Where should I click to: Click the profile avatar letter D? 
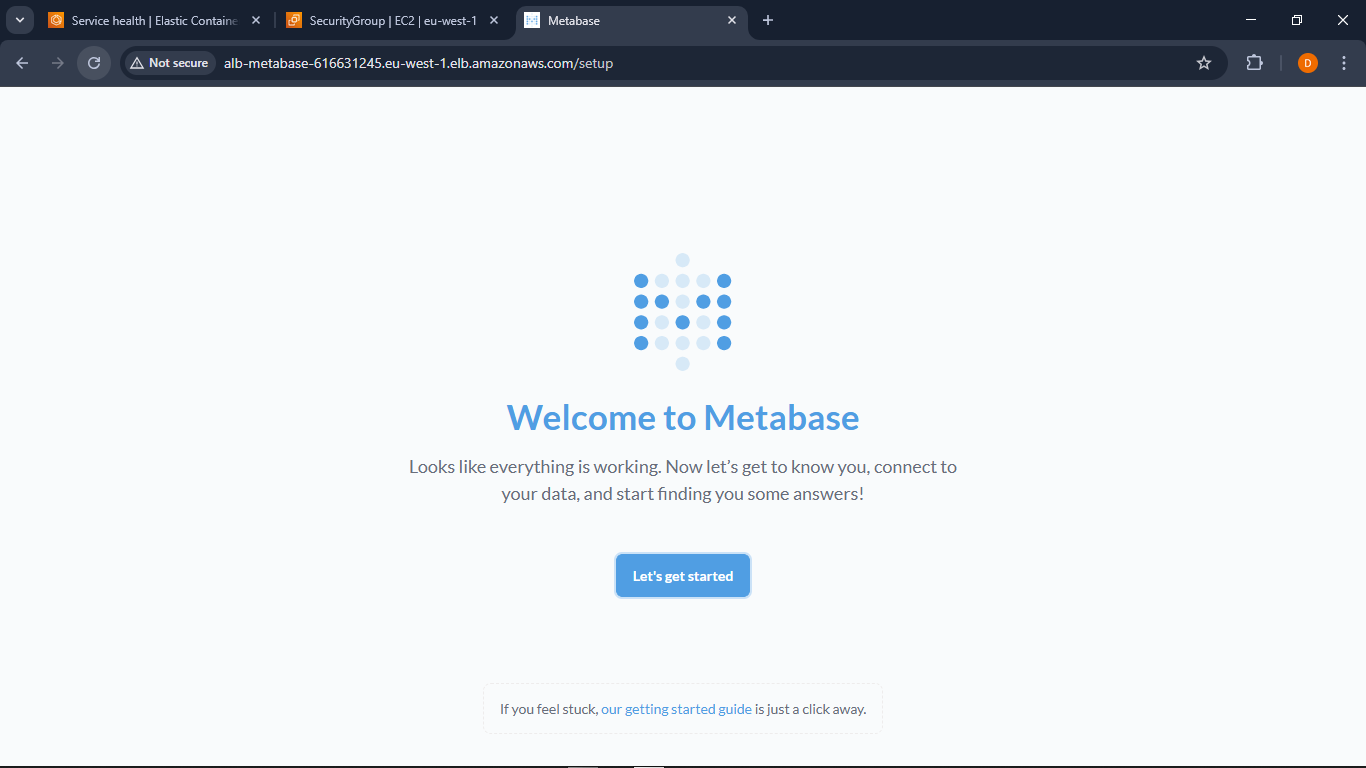1307,62
